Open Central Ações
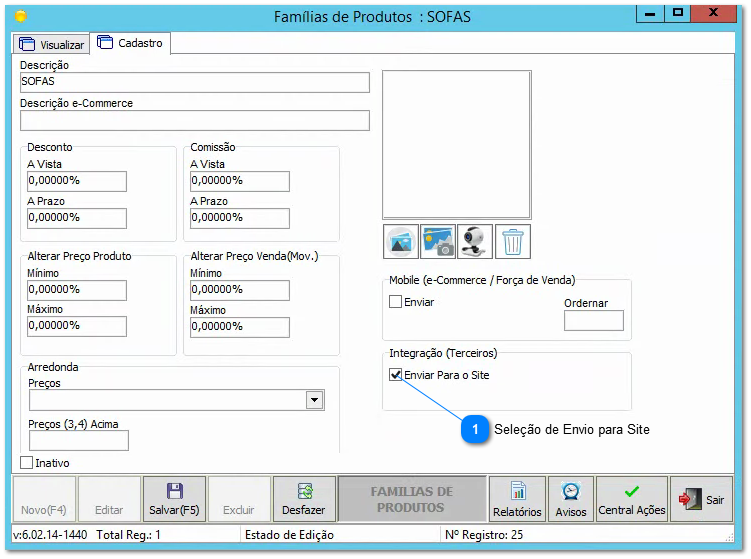The image size is (751, 559). tap(632, 499)
